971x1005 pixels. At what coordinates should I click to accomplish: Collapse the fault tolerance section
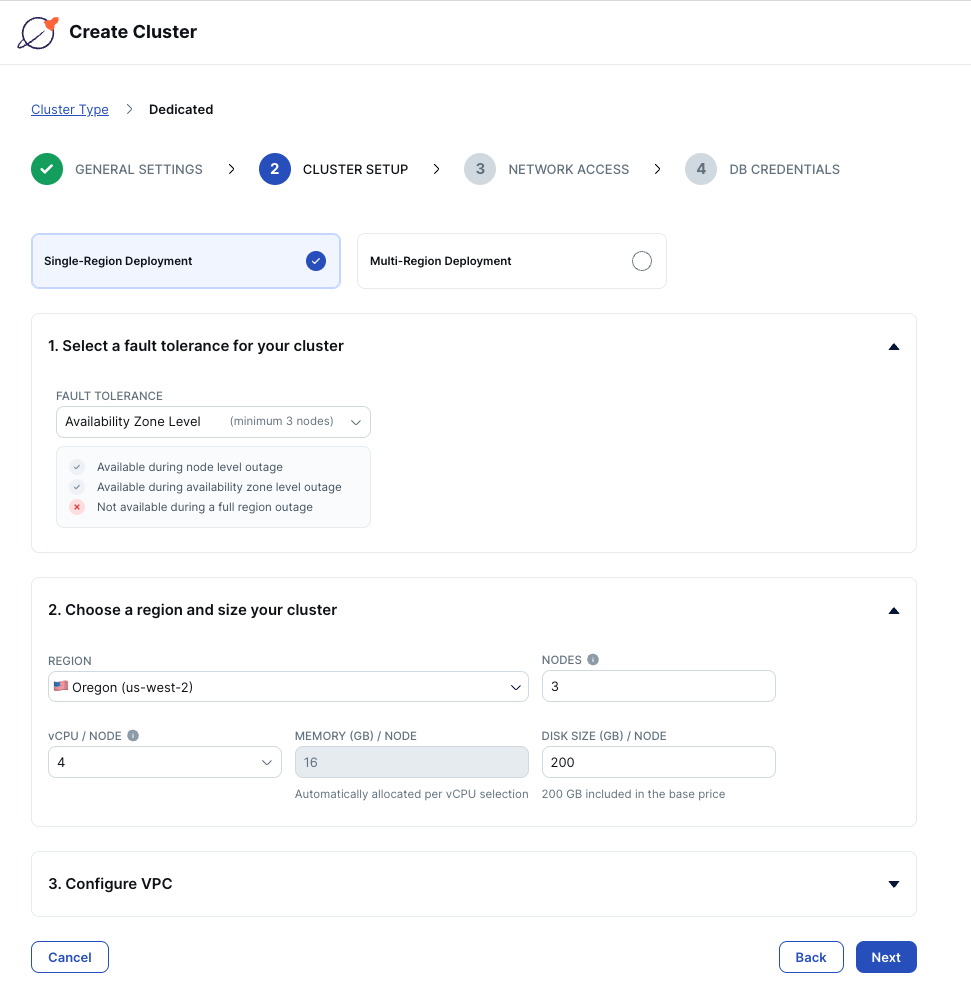893,347
